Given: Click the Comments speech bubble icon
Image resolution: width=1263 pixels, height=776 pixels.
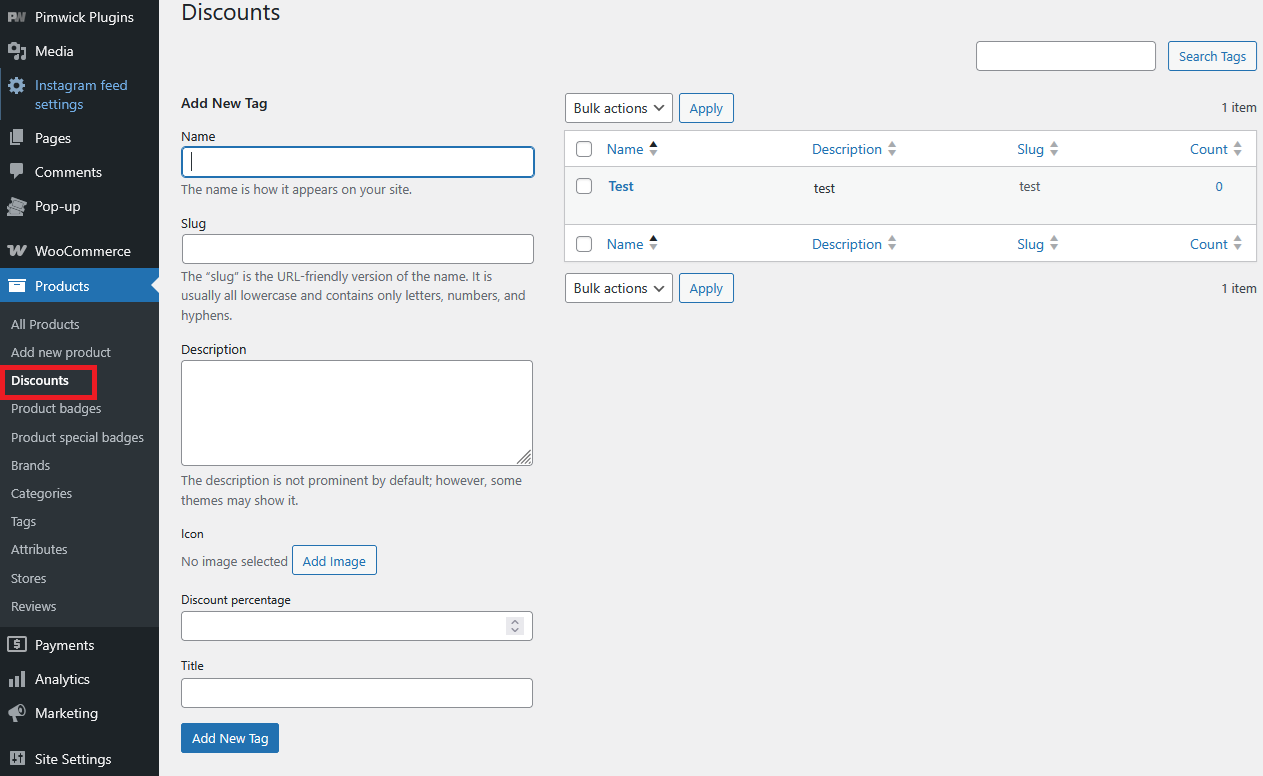Looking at the screenshot, I should [16, 172].
